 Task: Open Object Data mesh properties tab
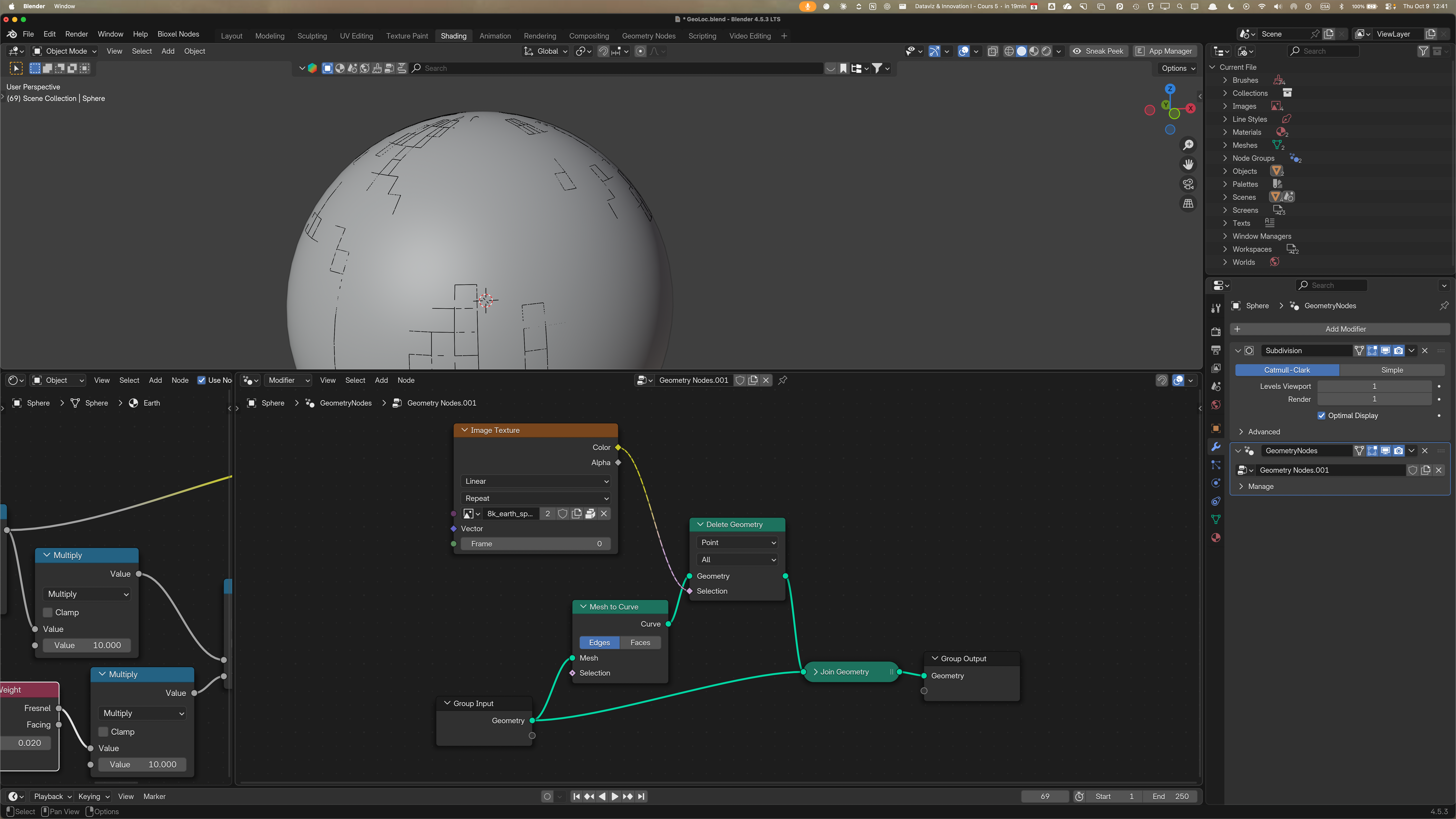tap(1216, 519)
